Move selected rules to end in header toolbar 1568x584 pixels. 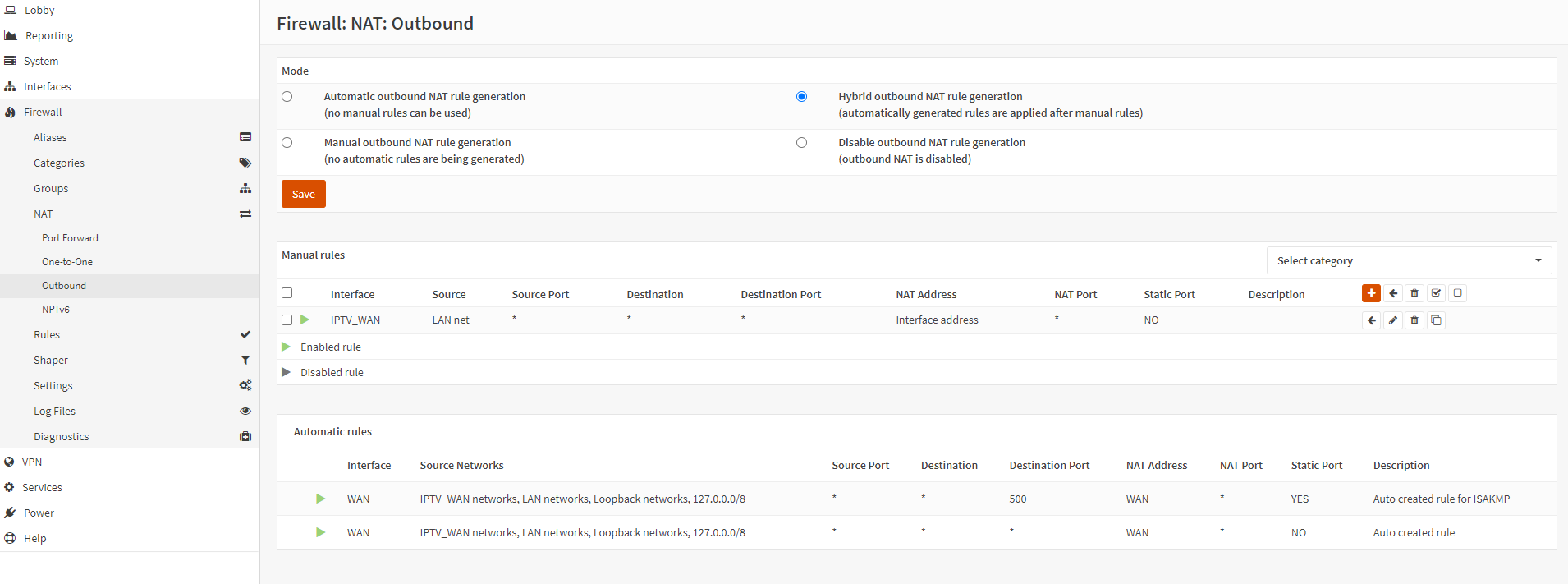tap(1393, 293)
